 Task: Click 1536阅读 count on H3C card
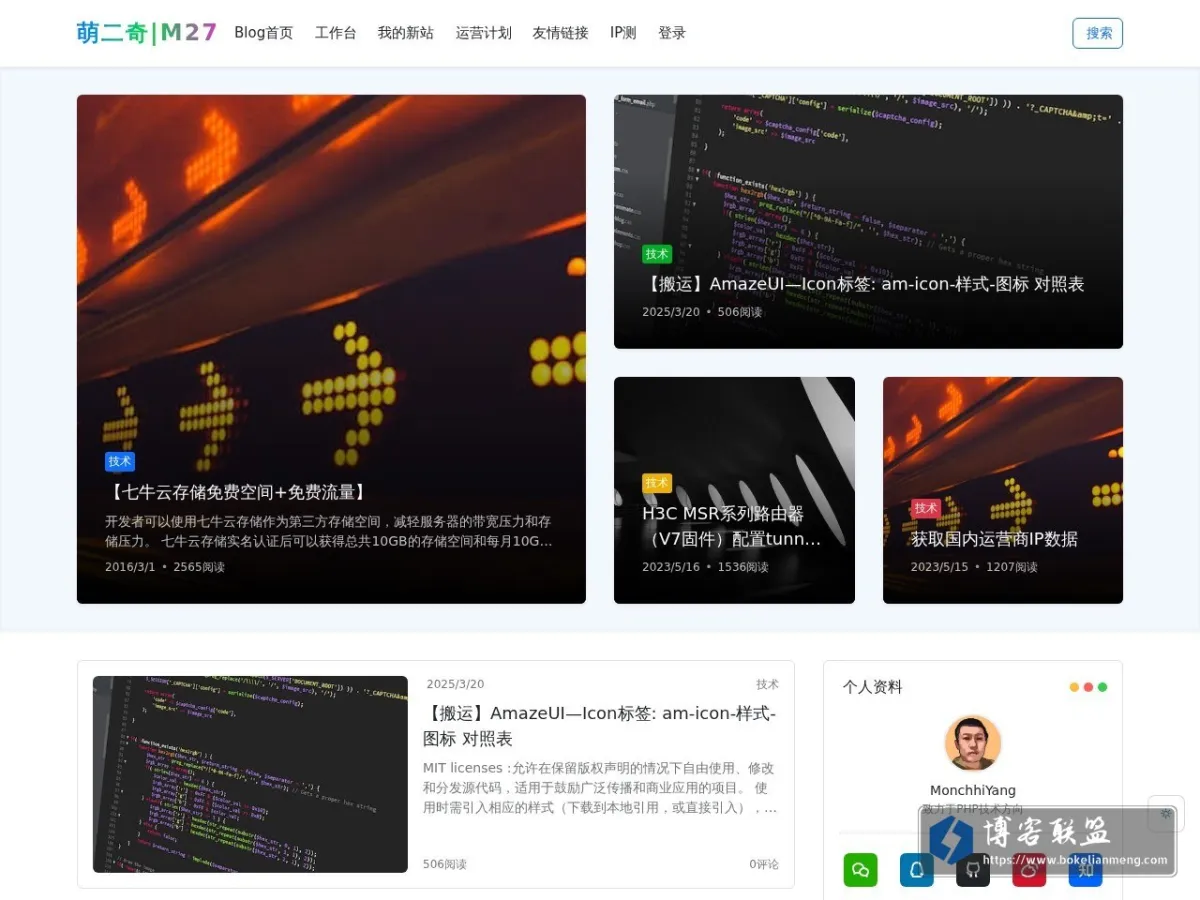coord(743,567)
